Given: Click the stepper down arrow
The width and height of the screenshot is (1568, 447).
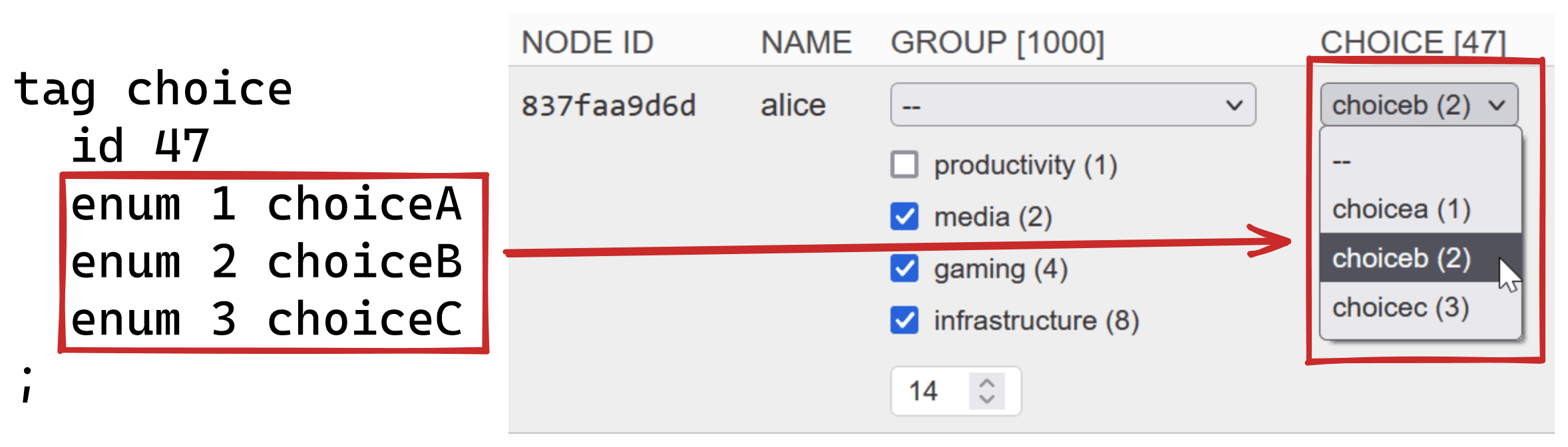Looking at the screenshot, I should (x=987, y=400).
